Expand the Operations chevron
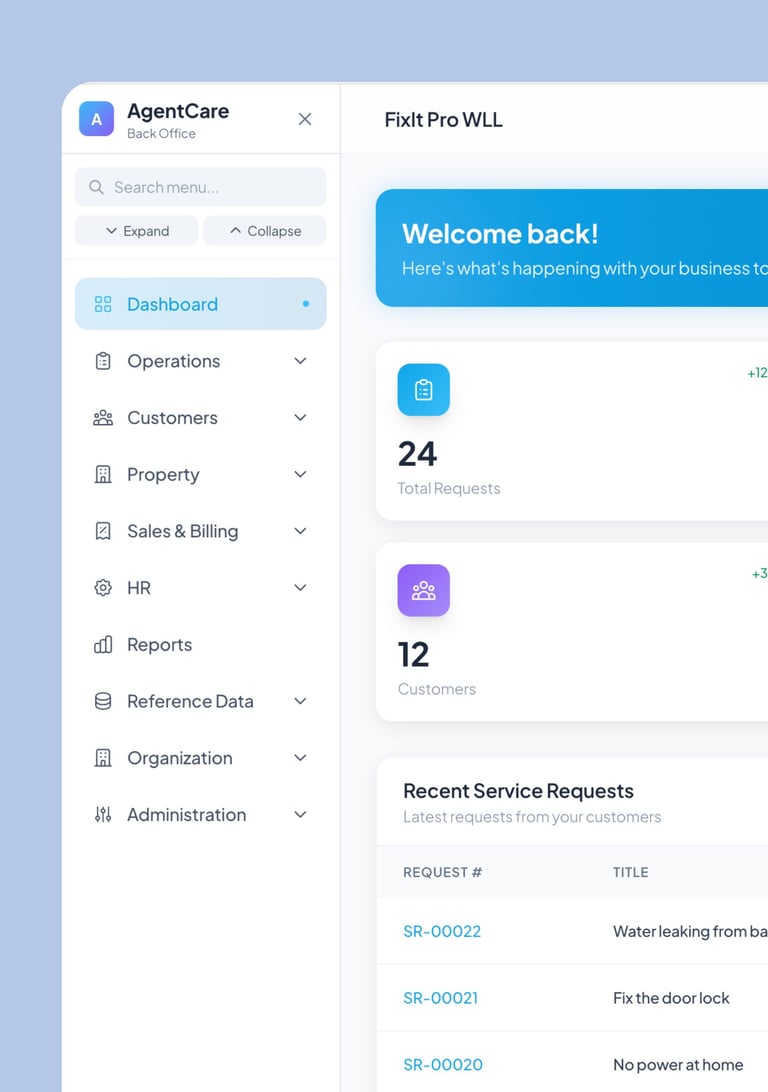The width and height of the screenshot is (768, 1092). (x=300, y=361)
